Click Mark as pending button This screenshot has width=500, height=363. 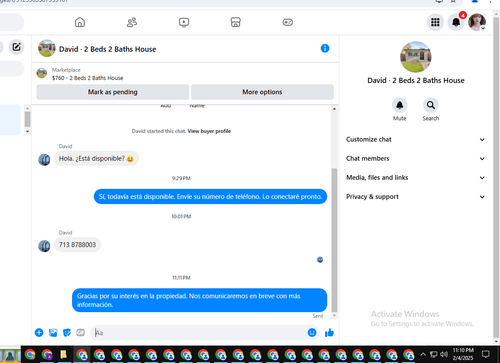tap(113, 92)
